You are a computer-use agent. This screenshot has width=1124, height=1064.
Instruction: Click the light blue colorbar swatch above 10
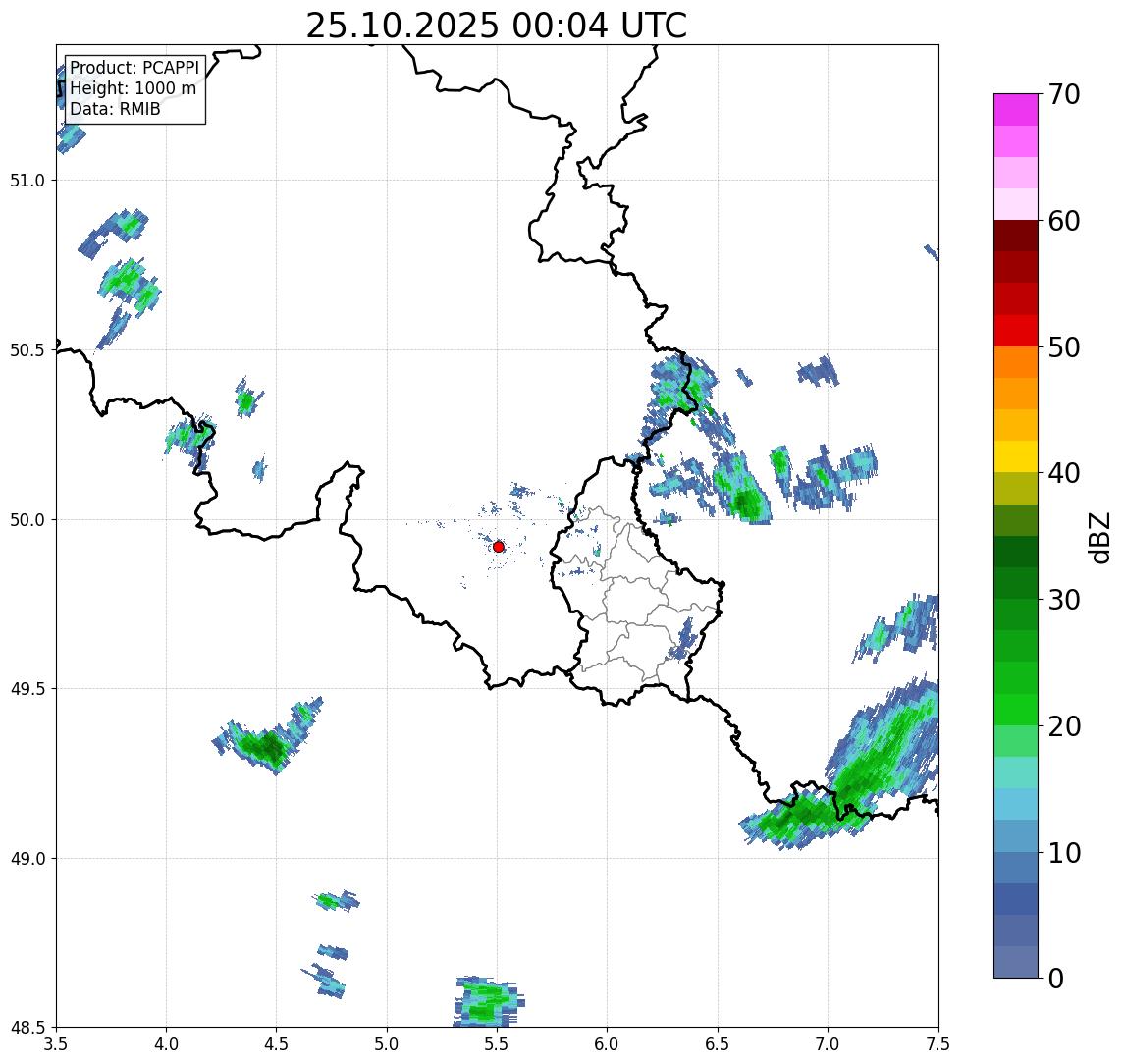coord(1016,835)
